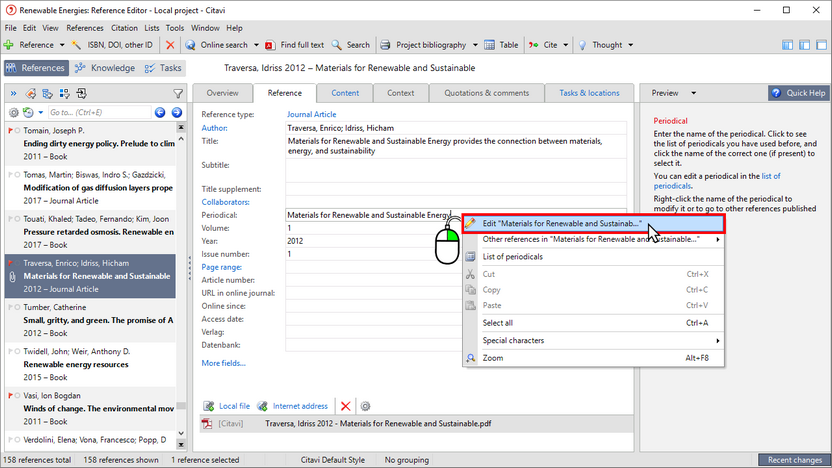Open Other references in periodical submenu
The width and height of the screenshot is (832, 468).
[593, 239]
